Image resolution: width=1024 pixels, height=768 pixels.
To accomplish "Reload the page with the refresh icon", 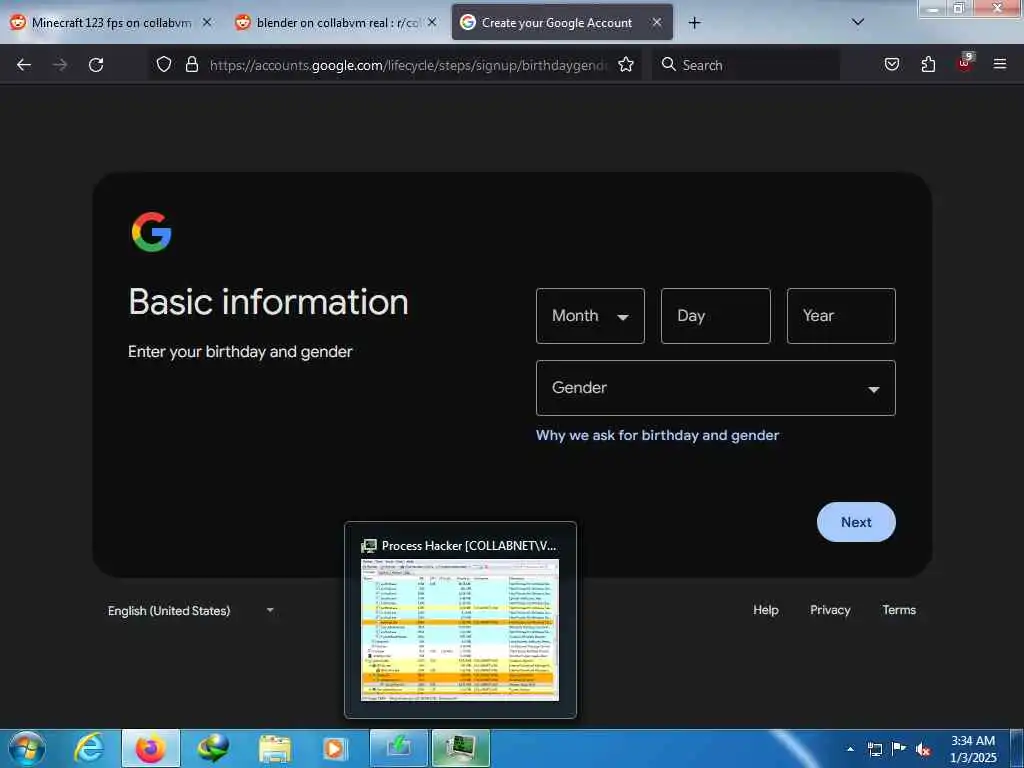I will coord(96,65).
